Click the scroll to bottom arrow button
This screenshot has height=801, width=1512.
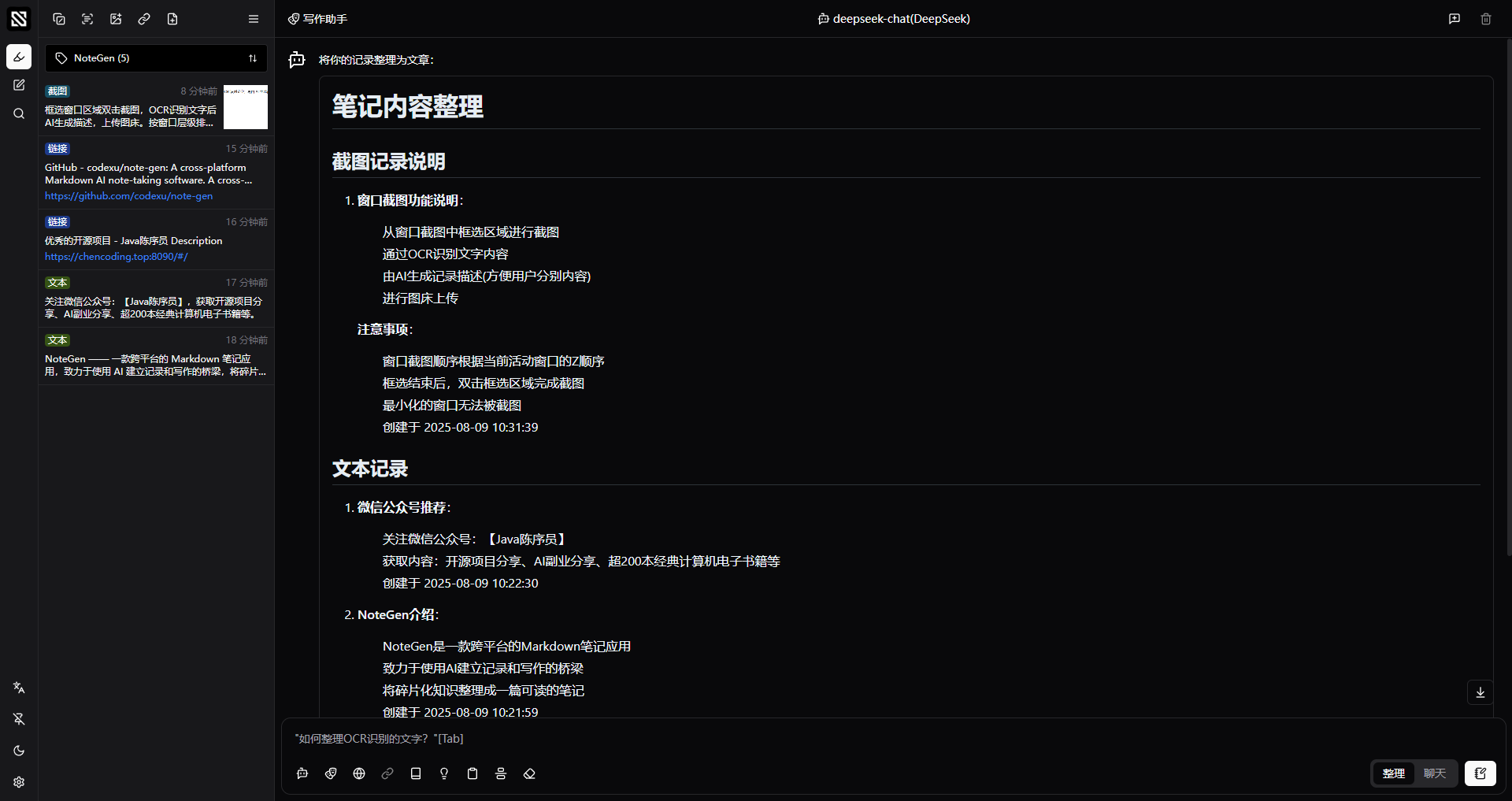1480,692
